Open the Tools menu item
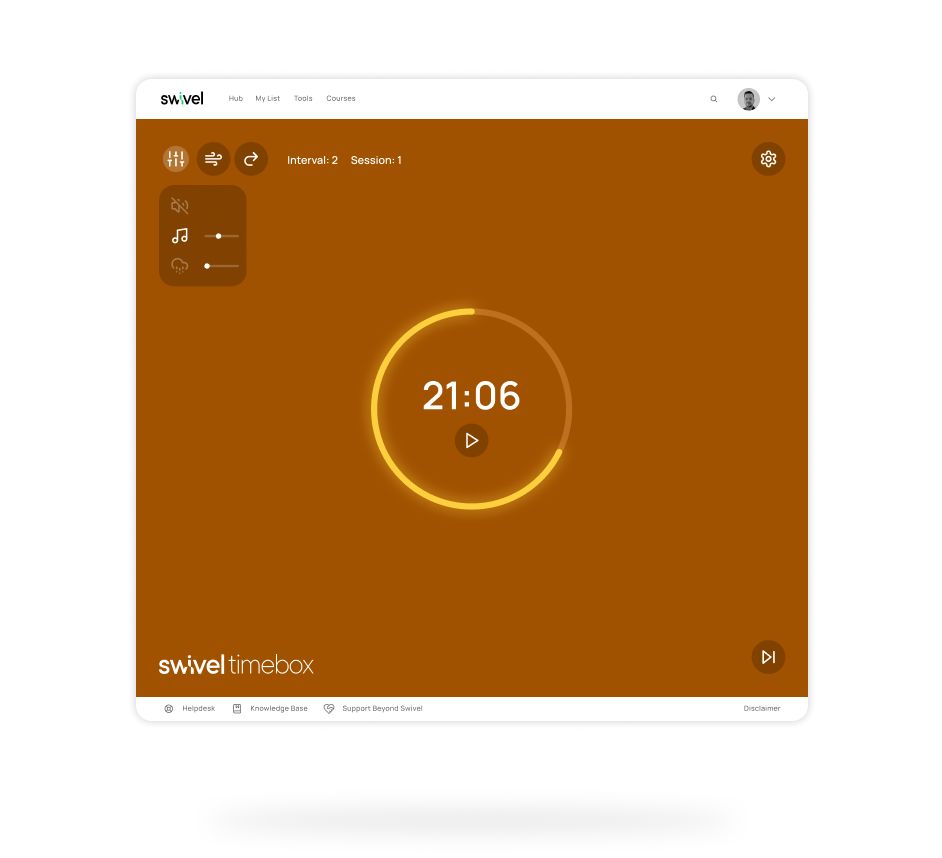The height and width of the screenshot is (858, 942). pyautogui.click(x=303, y=99)
